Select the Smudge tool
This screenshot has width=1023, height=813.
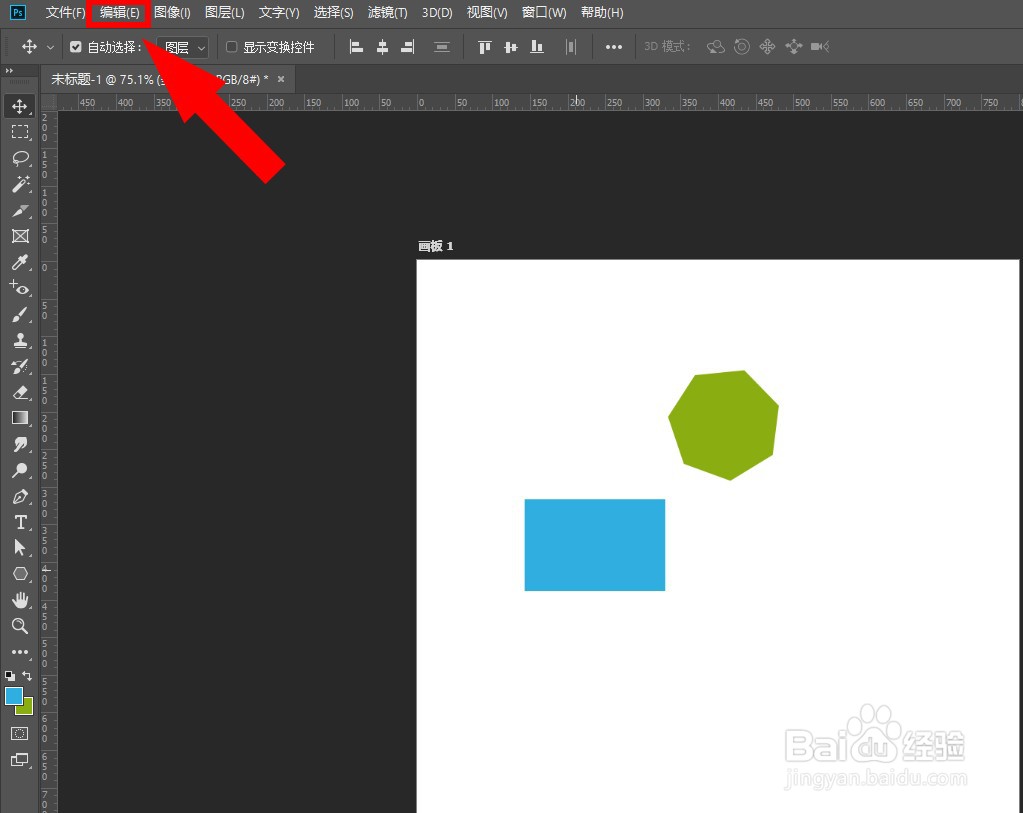pos(20,444)
